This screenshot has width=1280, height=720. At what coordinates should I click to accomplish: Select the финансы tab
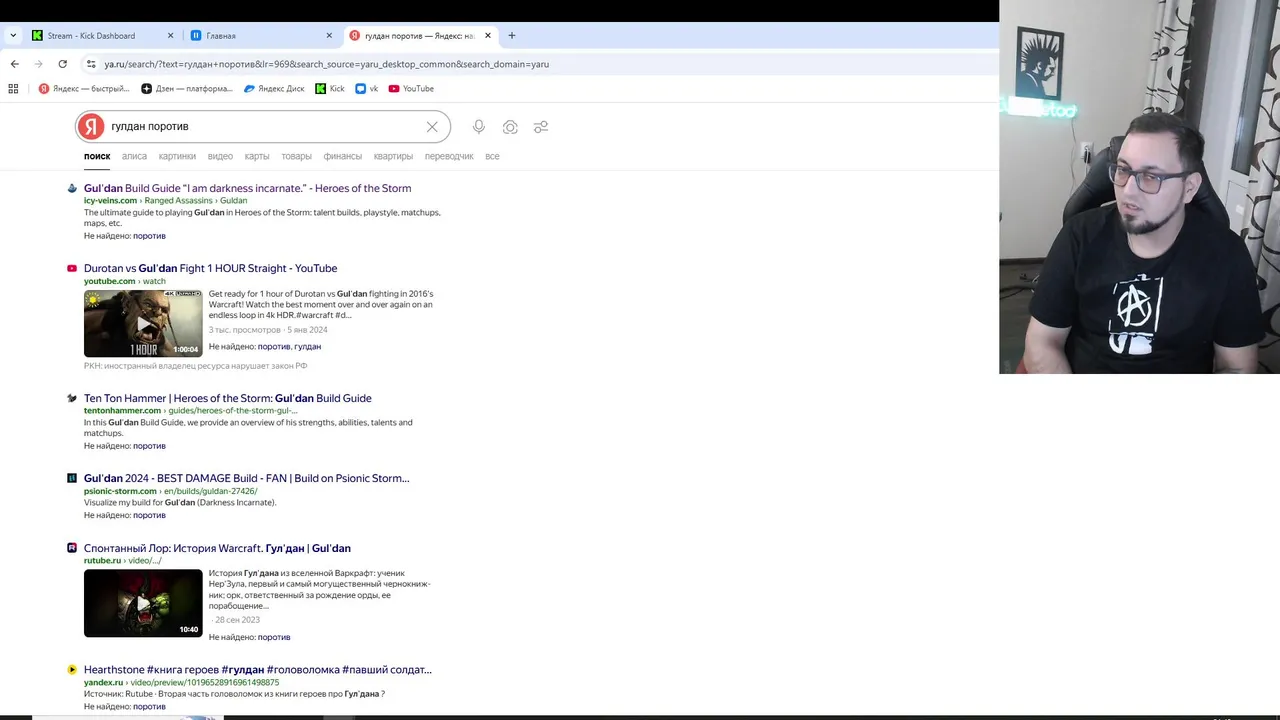tap(342, 156)
